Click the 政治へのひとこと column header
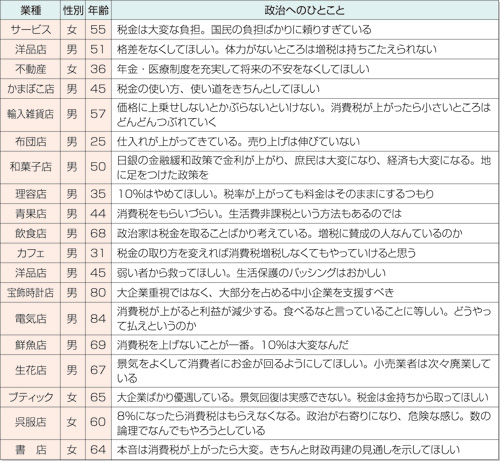This screenshot has width=500, height=461. coord(305,10)
